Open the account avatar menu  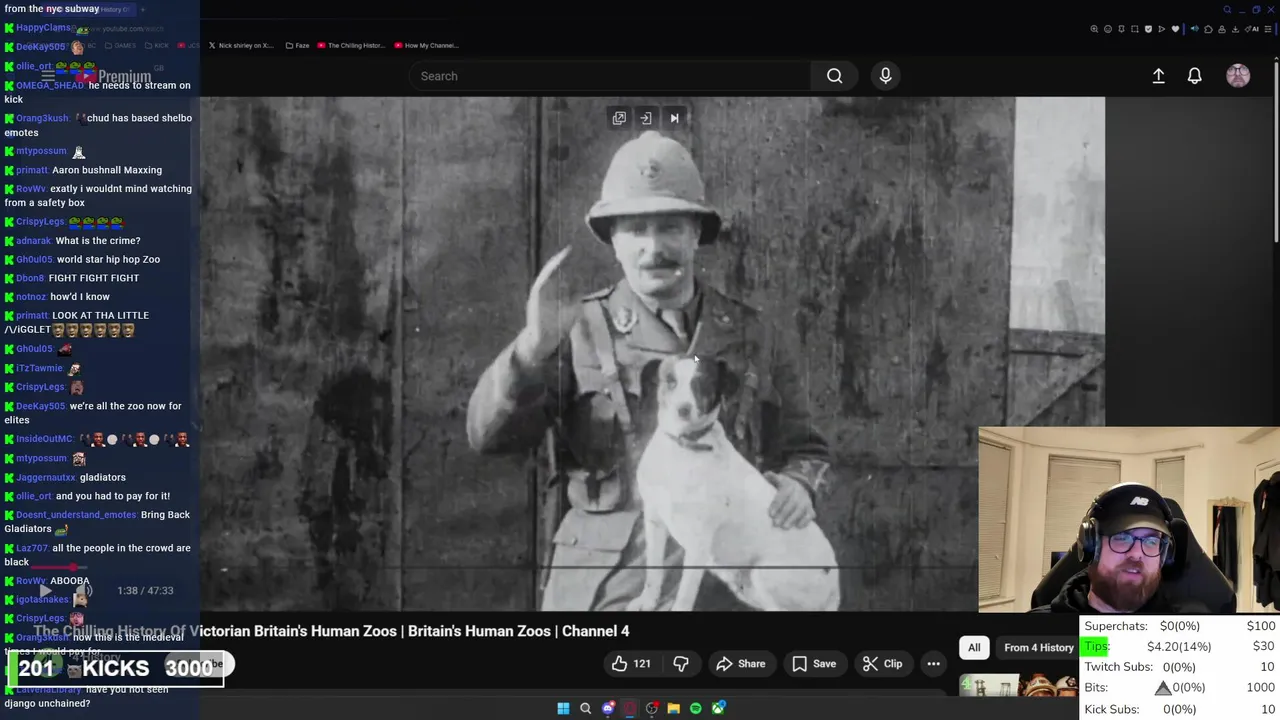click(1238, 76)
